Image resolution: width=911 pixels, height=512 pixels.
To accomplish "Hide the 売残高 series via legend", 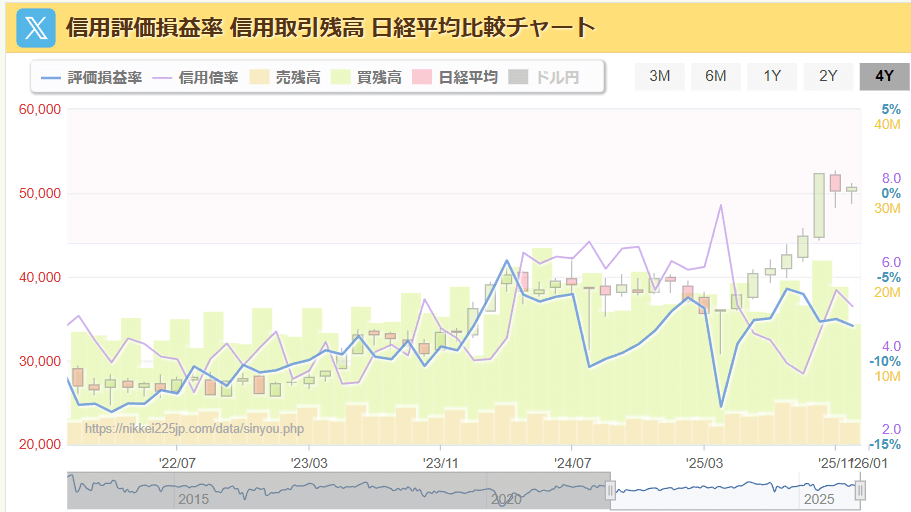I will click(x=285, y=77).
